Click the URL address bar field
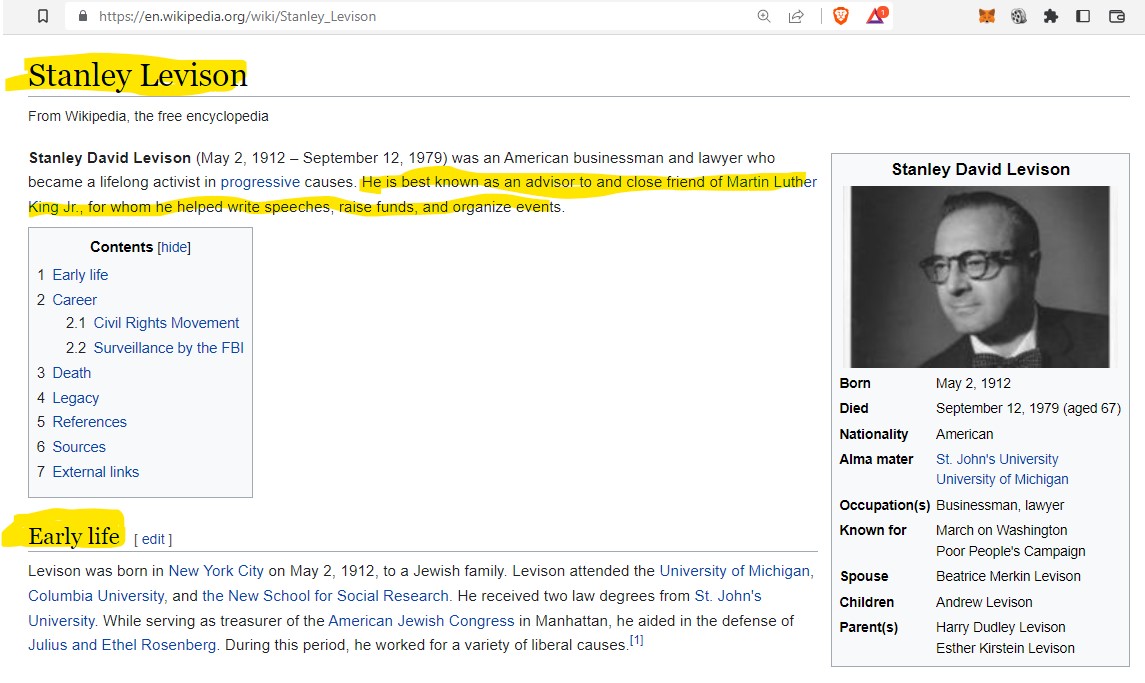The width and height of the screenshot is (1145, 683). (400, 16)
